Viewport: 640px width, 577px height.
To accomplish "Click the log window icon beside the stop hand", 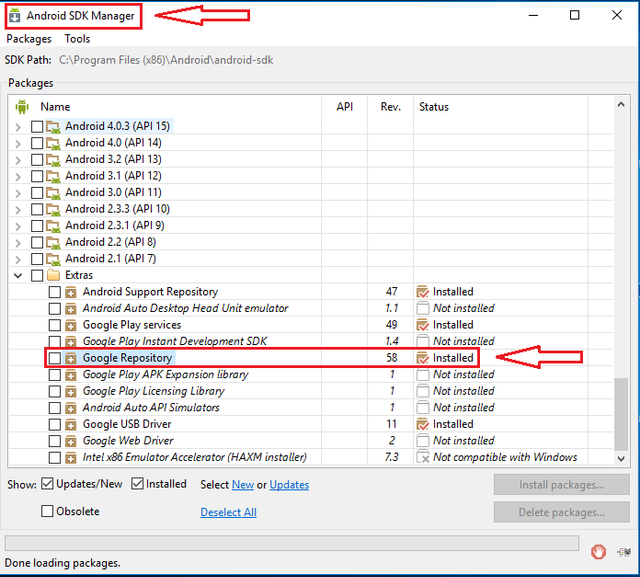I will tap(624, 552).
